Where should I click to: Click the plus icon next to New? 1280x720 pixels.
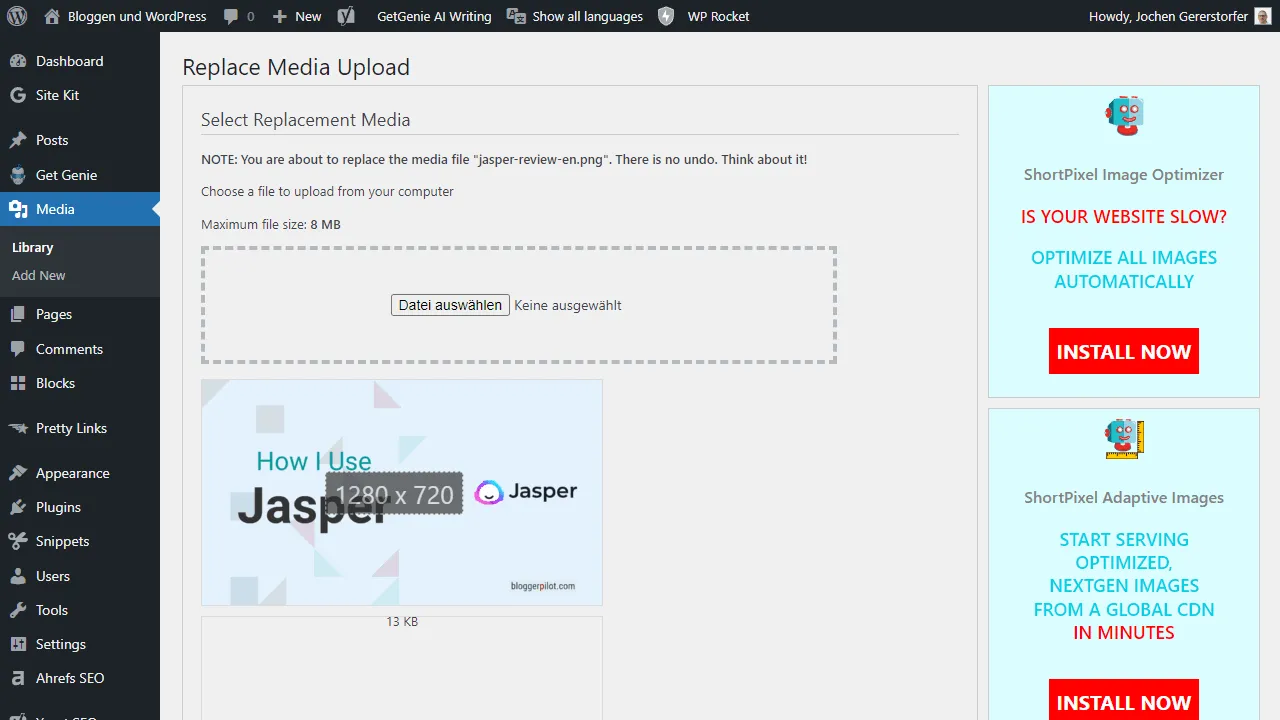pos(280,17)
